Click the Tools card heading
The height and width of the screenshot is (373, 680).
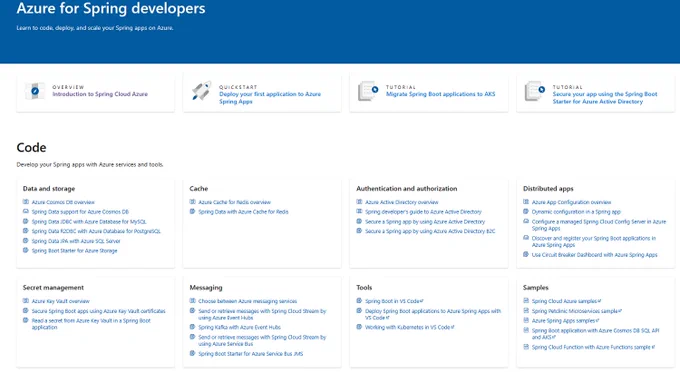click(364, 288)
